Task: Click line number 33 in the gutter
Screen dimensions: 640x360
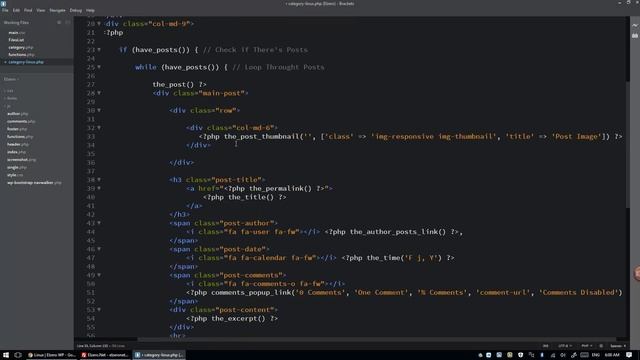Action: tap(90, 136)
